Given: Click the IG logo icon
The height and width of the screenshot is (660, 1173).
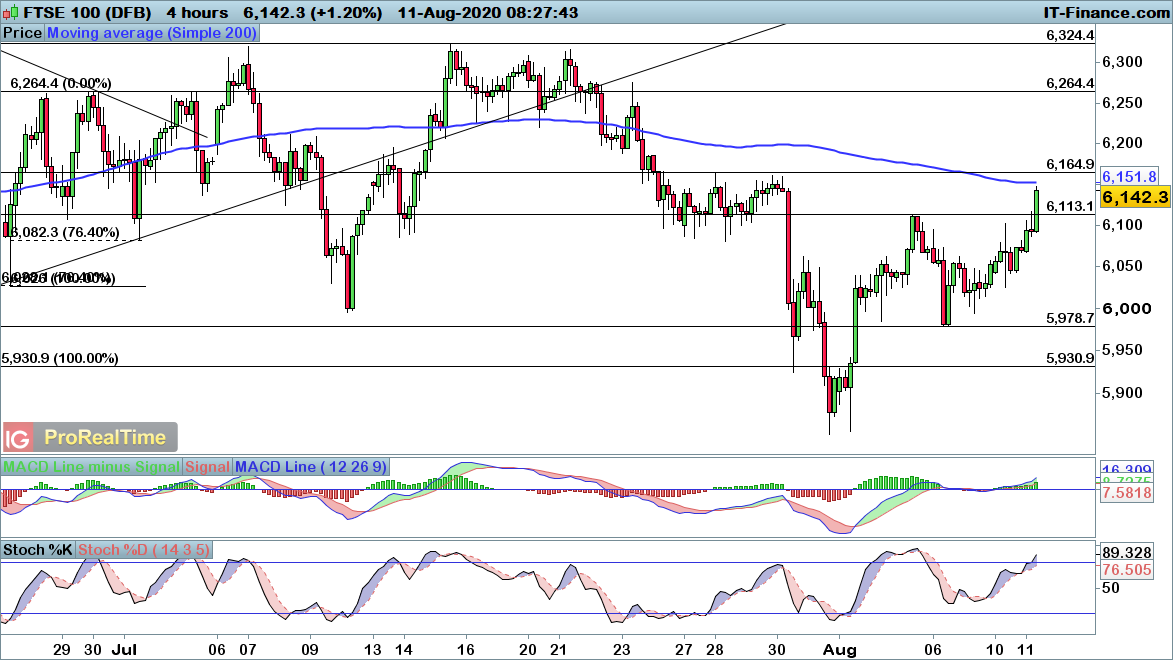Looking at the screenshot, I should click(18, 437).
